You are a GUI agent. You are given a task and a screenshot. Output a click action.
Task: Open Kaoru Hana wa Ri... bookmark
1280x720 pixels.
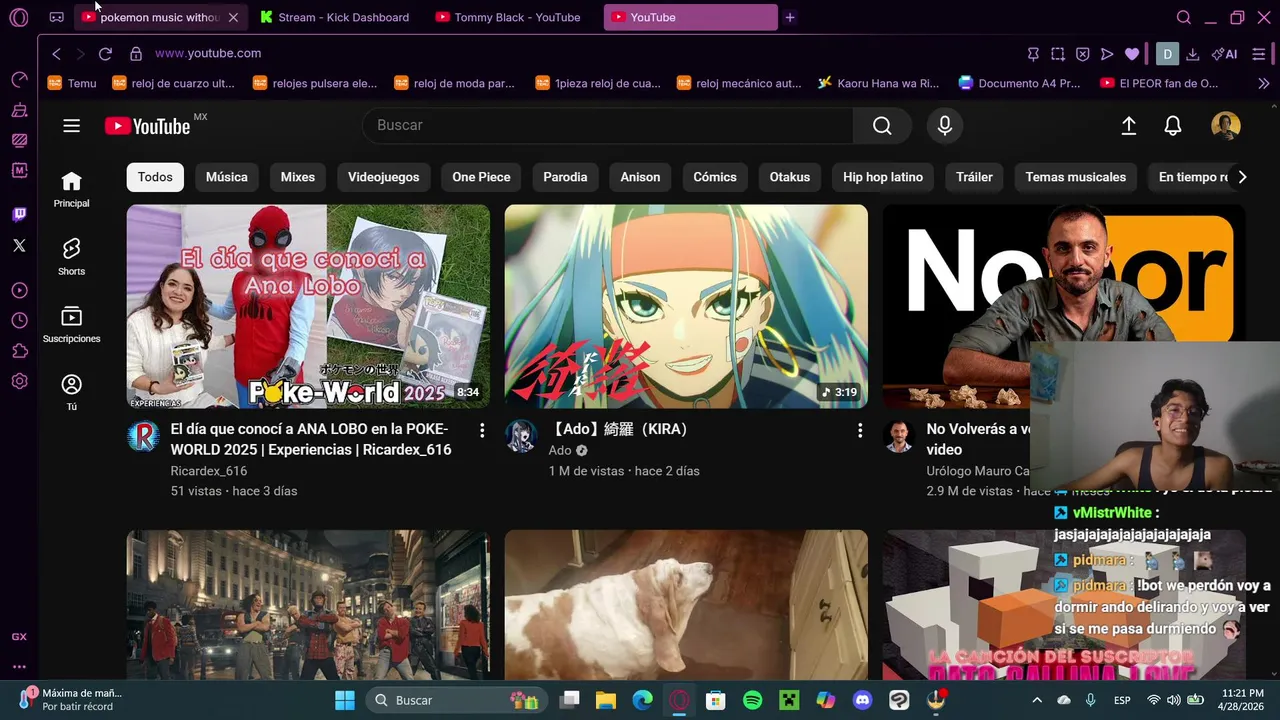pyautogui.click(x=878, y=84)
